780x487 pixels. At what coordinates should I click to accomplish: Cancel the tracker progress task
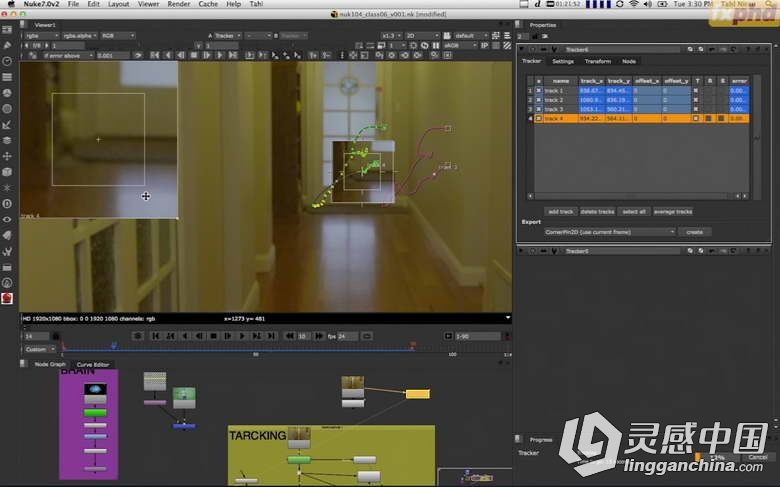point(758,457)
